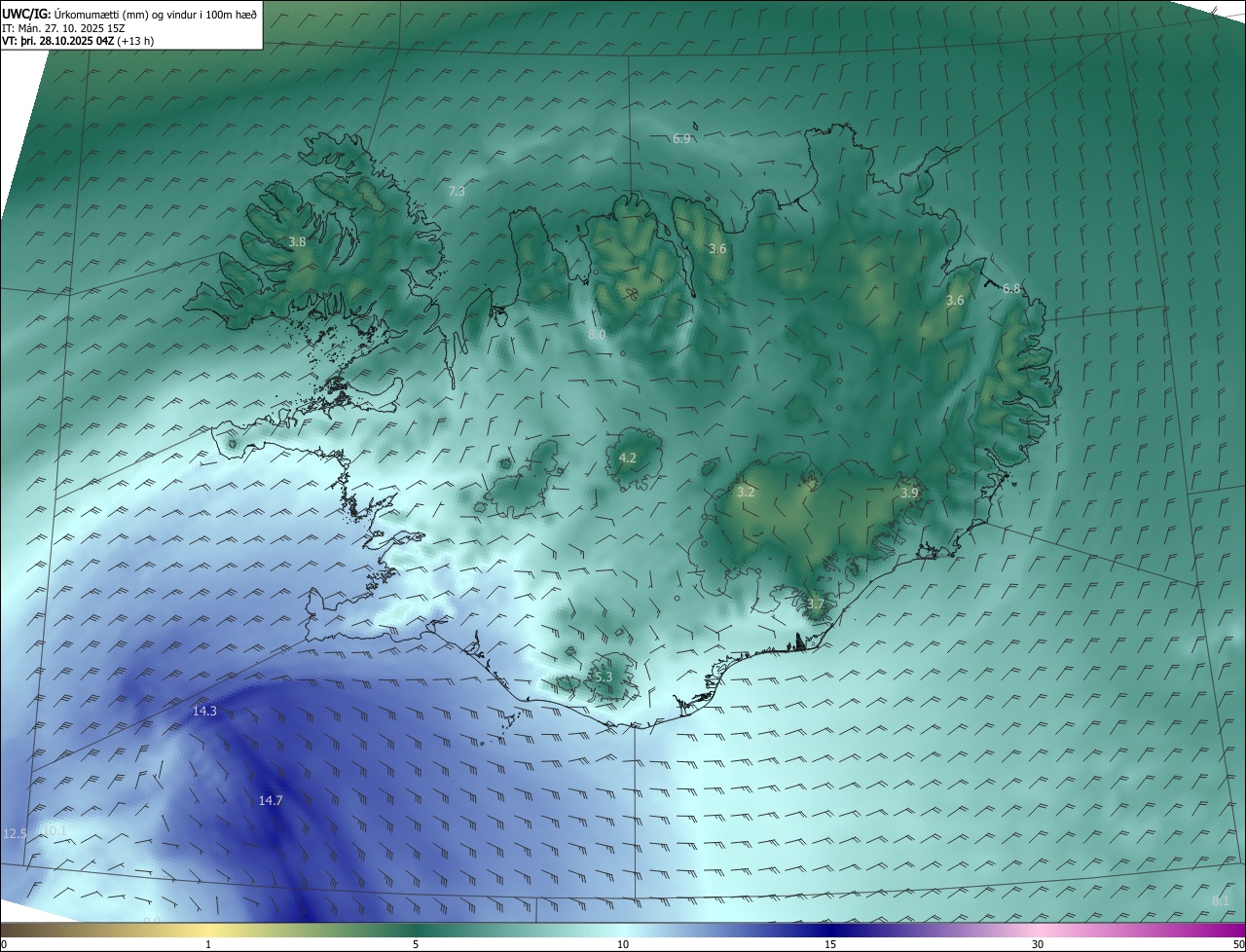The height and width of the screenshot is (952, 1246).
Task: Select the VT valid time line in header
Action: [78, 41]
